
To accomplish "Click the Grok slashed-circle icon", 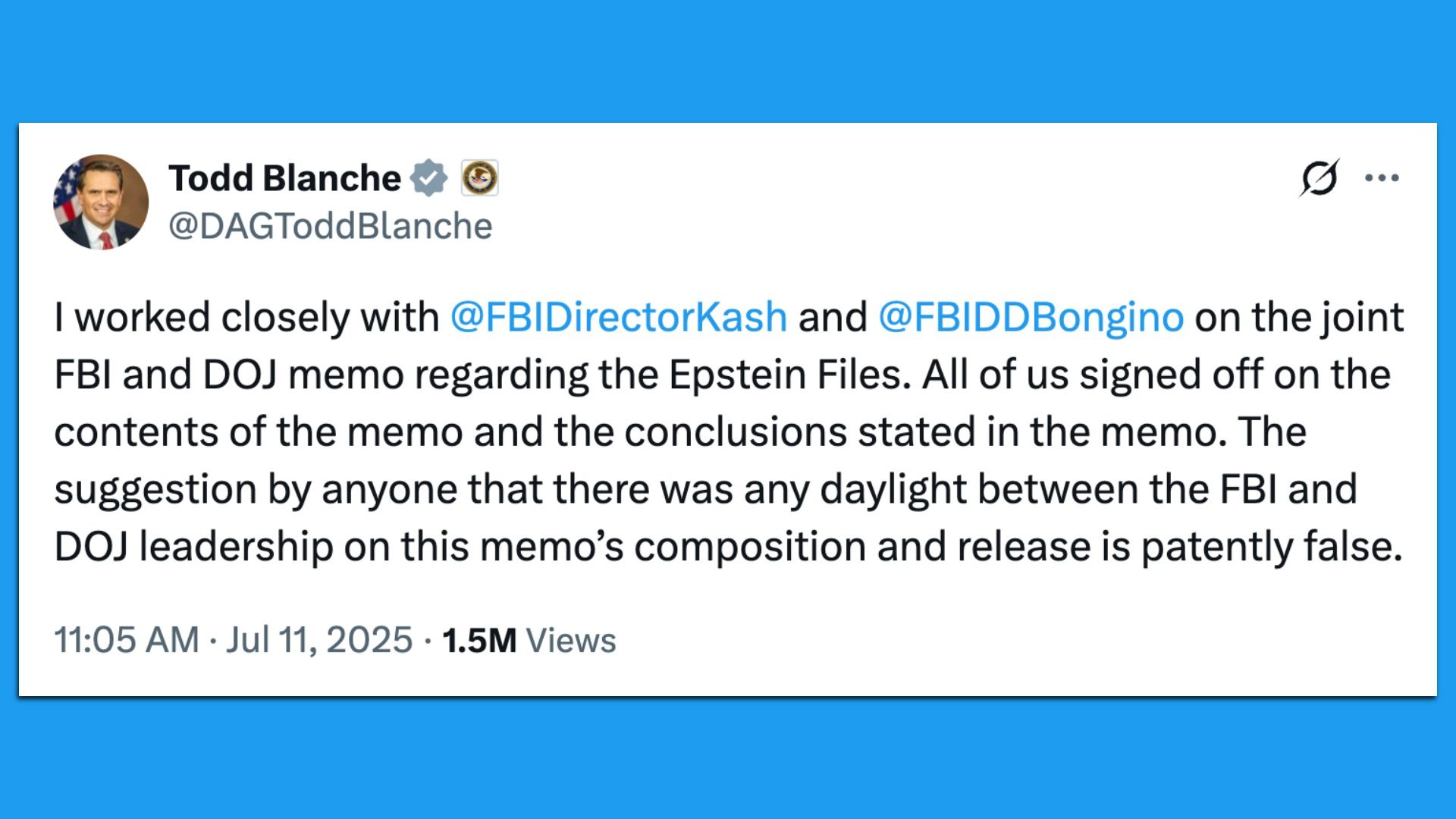I will coord(1319,178).
